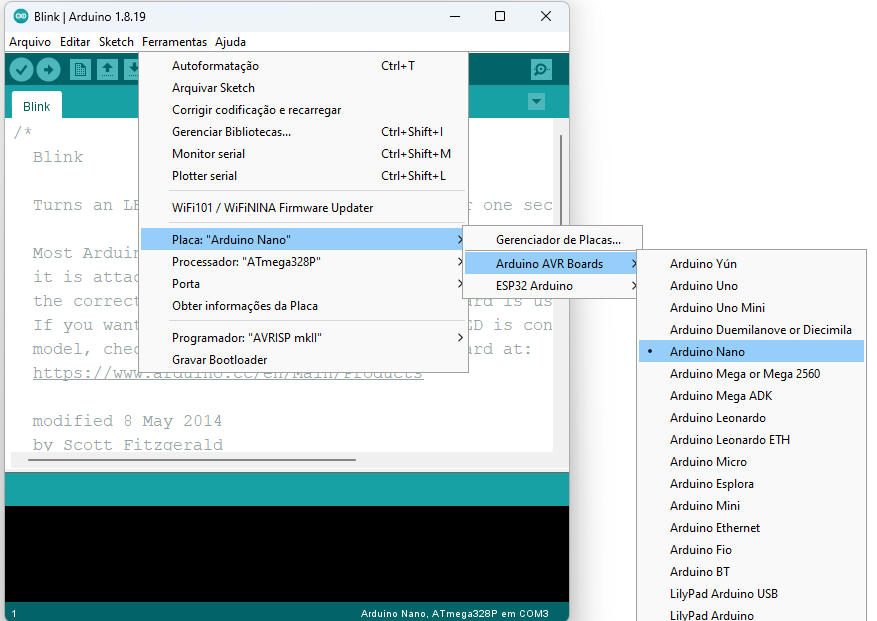Select the Blink sketch tab
The width and height of the screenshot is (877, 621).
(x=36, y=106)
